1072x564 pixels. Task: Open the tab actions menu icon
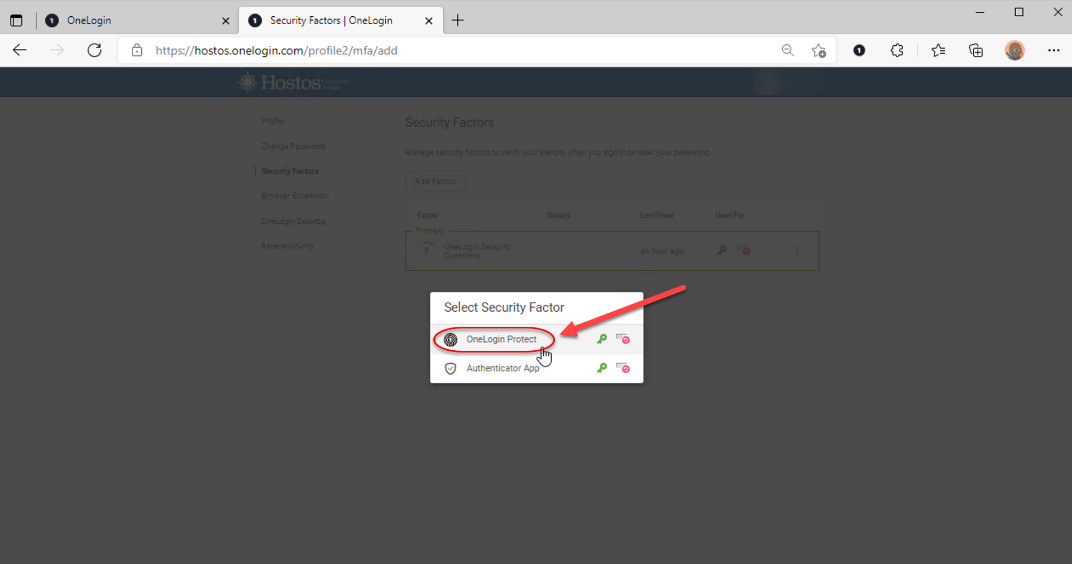16,21
